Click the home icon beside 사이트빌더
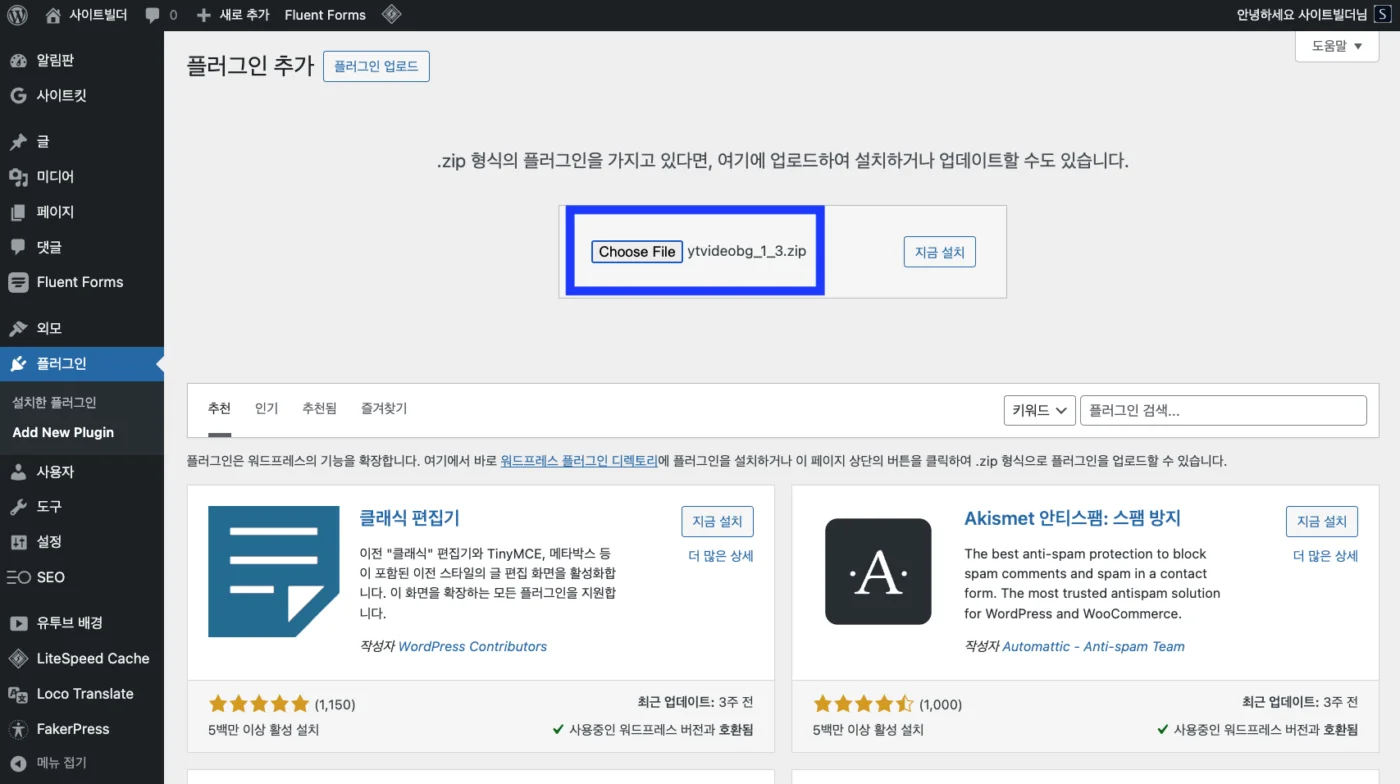Viewport: 1400px width, 784px height. coord(53,15)
